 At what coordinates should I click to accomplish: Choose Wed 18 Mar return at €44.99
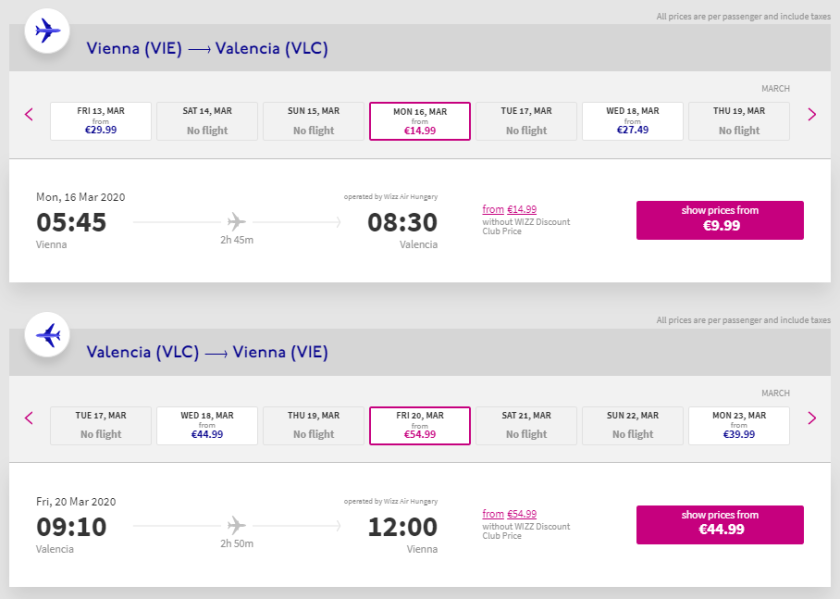point(207,425)
